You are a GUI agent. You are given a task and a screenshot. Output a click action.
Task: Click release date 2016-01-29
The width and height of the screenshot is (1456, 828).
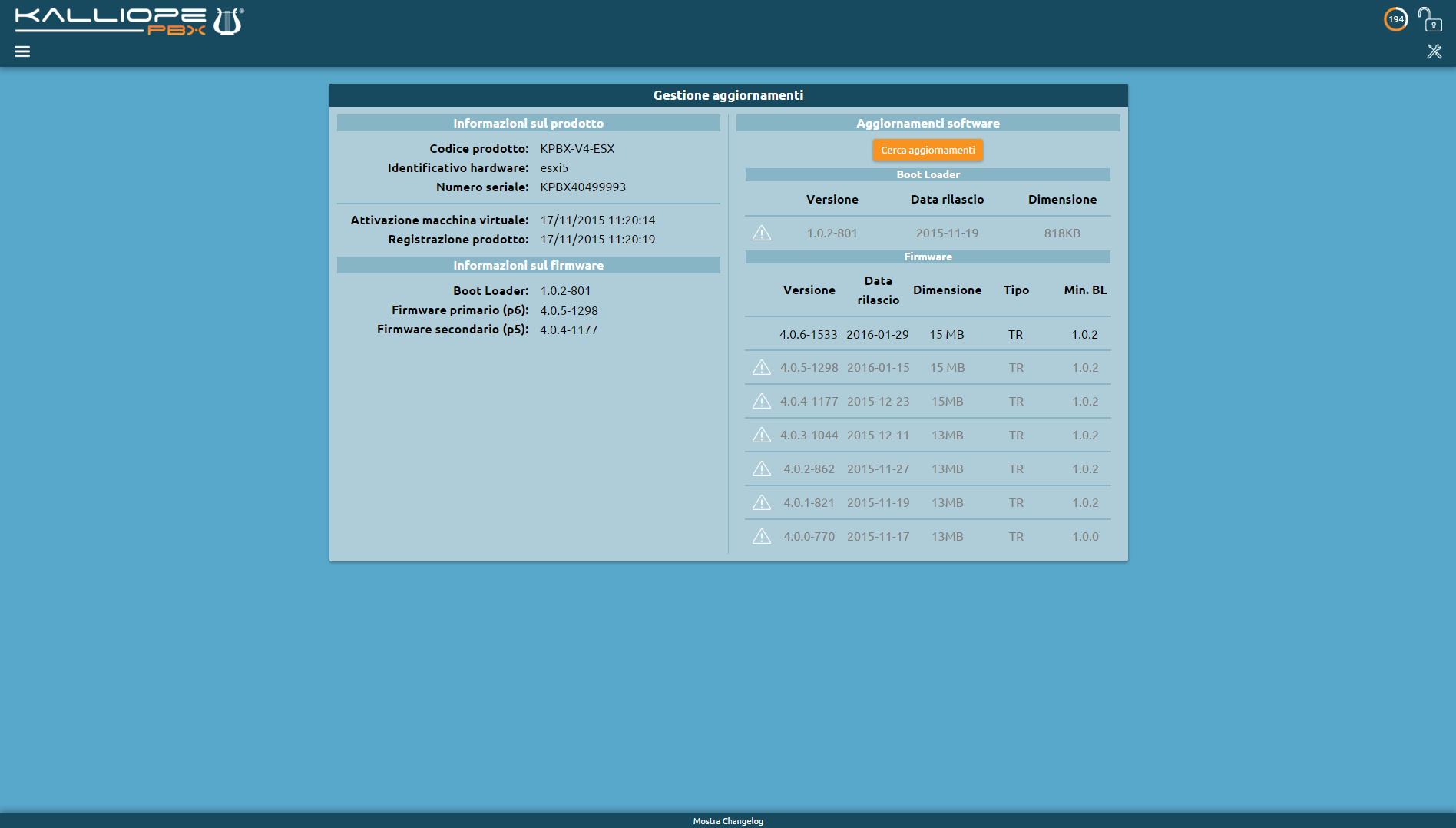pyautogui.click(x=878, y=334)
